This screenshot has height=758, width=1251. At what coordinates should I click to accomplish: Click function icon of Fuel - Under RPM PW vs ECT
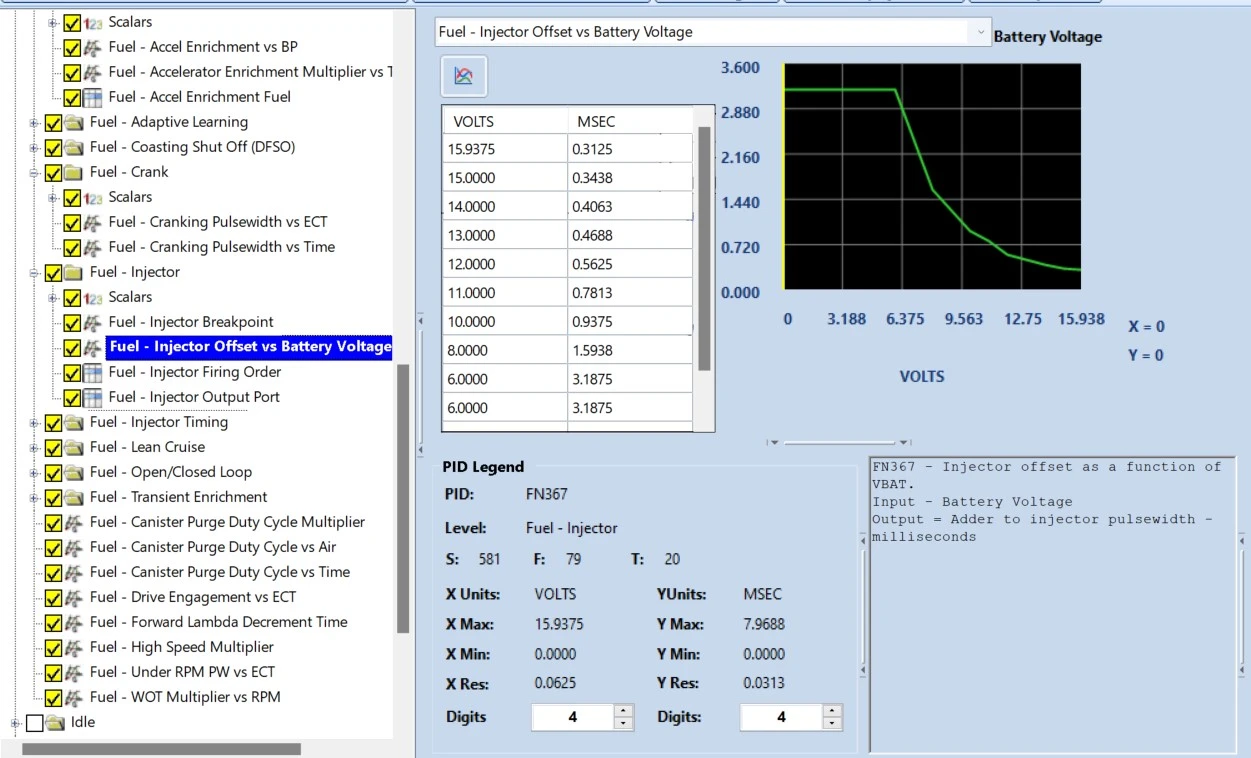tap(74, 672)
